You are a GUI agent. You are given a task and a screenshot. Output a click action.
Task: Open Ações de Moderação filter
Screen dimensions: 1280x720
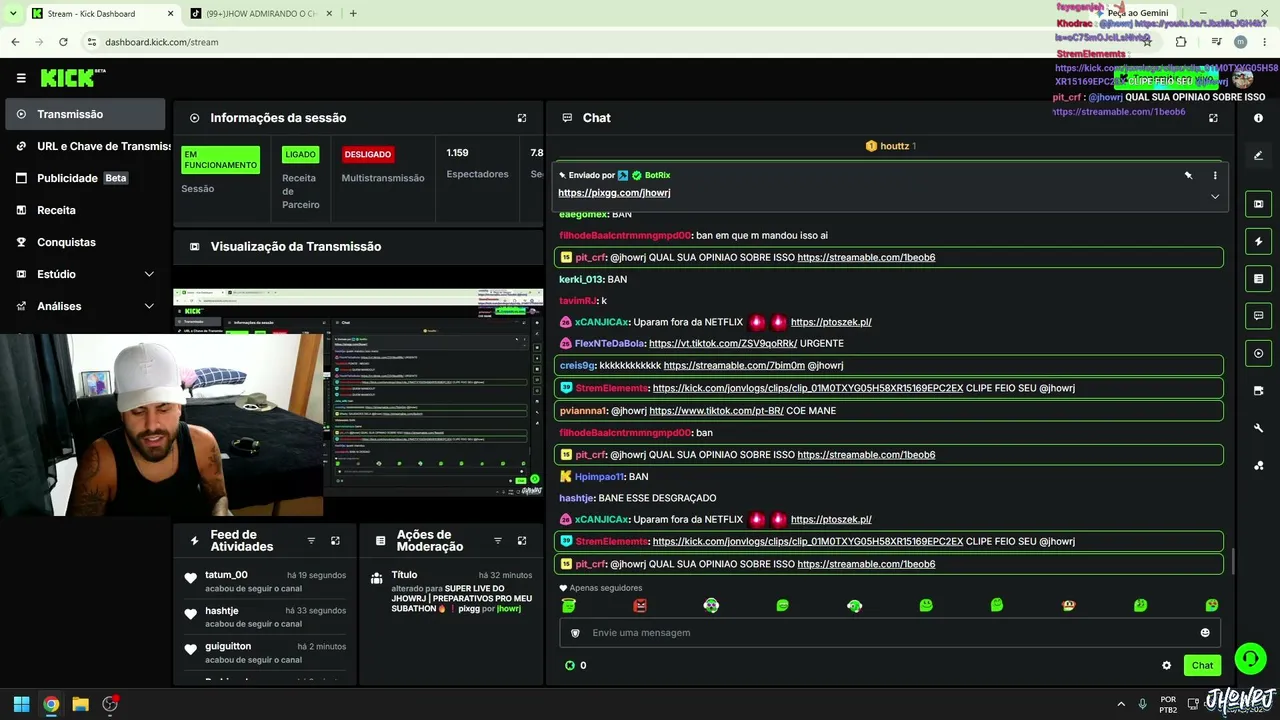(498, 541)
